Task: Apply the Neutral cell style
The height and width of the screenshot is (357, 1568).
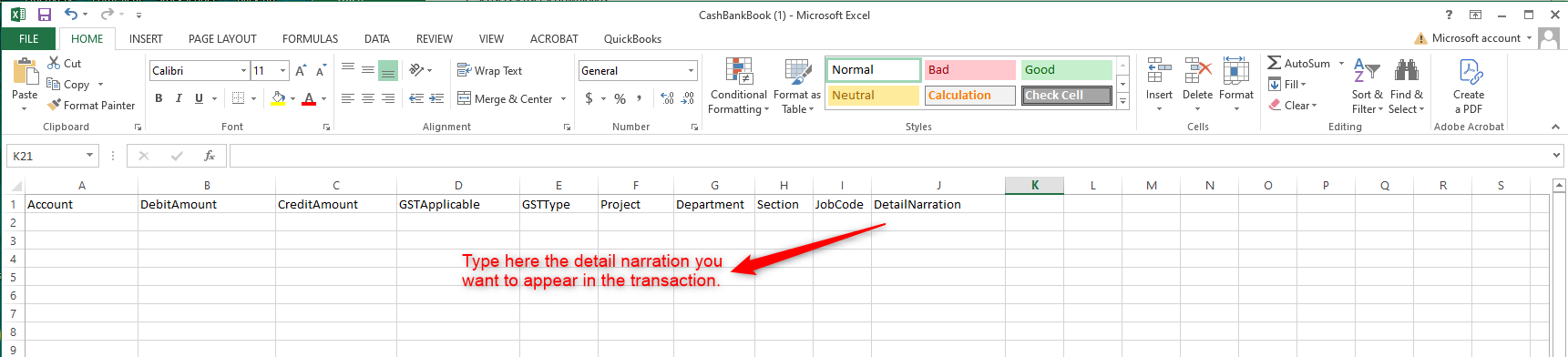Action: [x=874, y=95]
